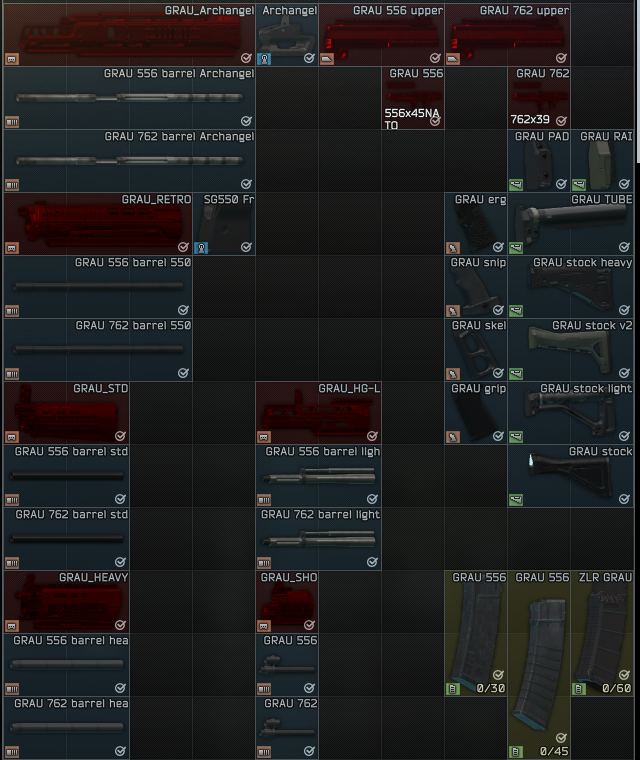
Task: Click the 0/45 capacity magazine
Action: [x=540, y=665]
